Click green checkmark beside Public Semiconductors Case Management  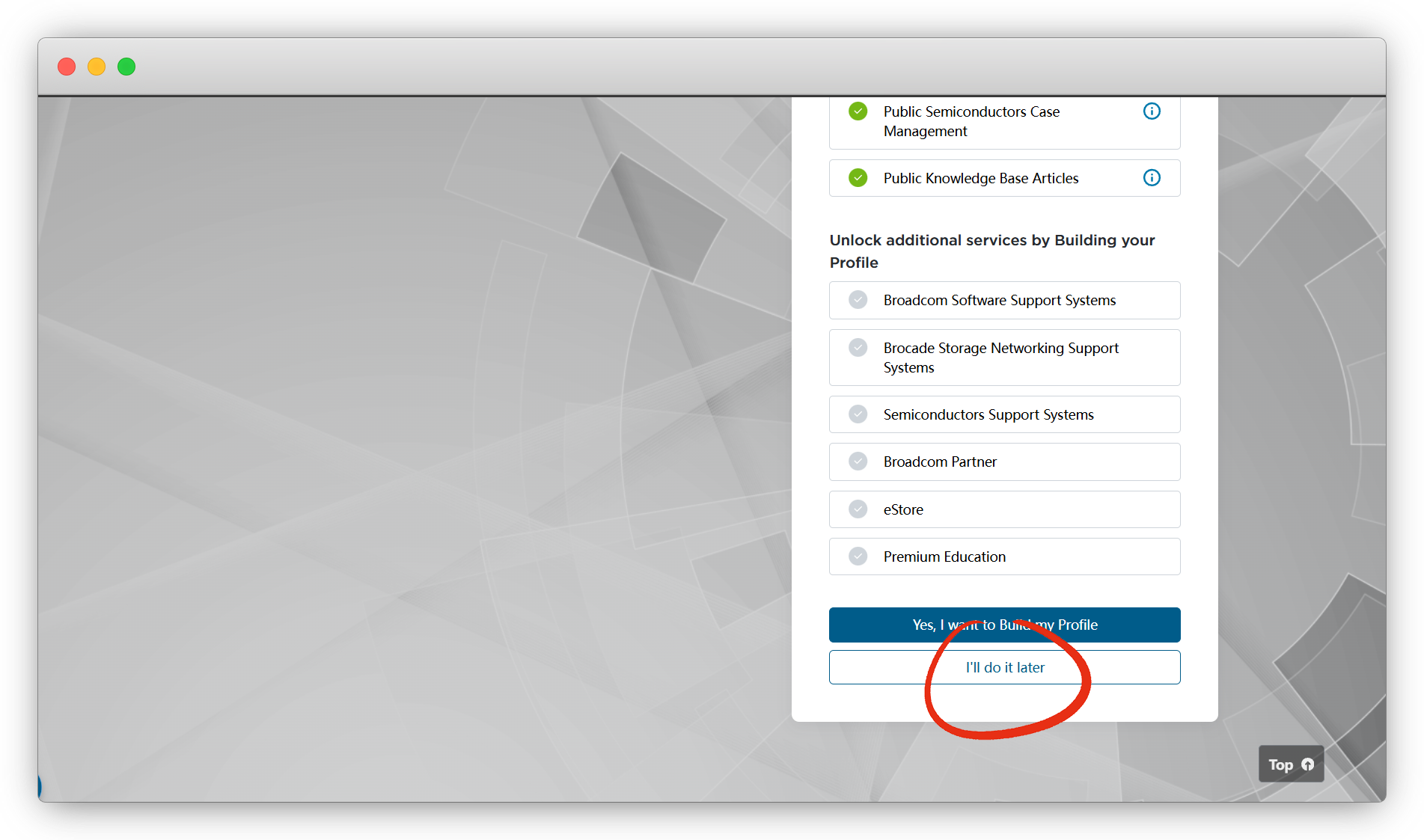[x=858, y=111]
